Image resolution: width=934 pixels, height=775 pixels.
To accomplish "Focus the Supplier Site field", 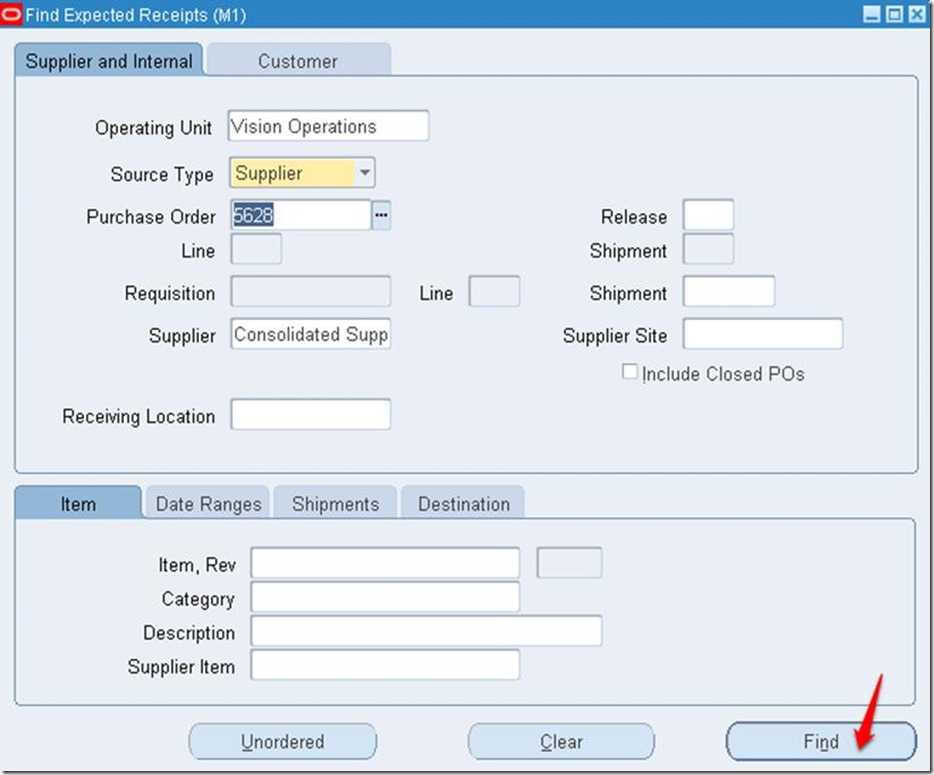I will [x=763, y=334].
